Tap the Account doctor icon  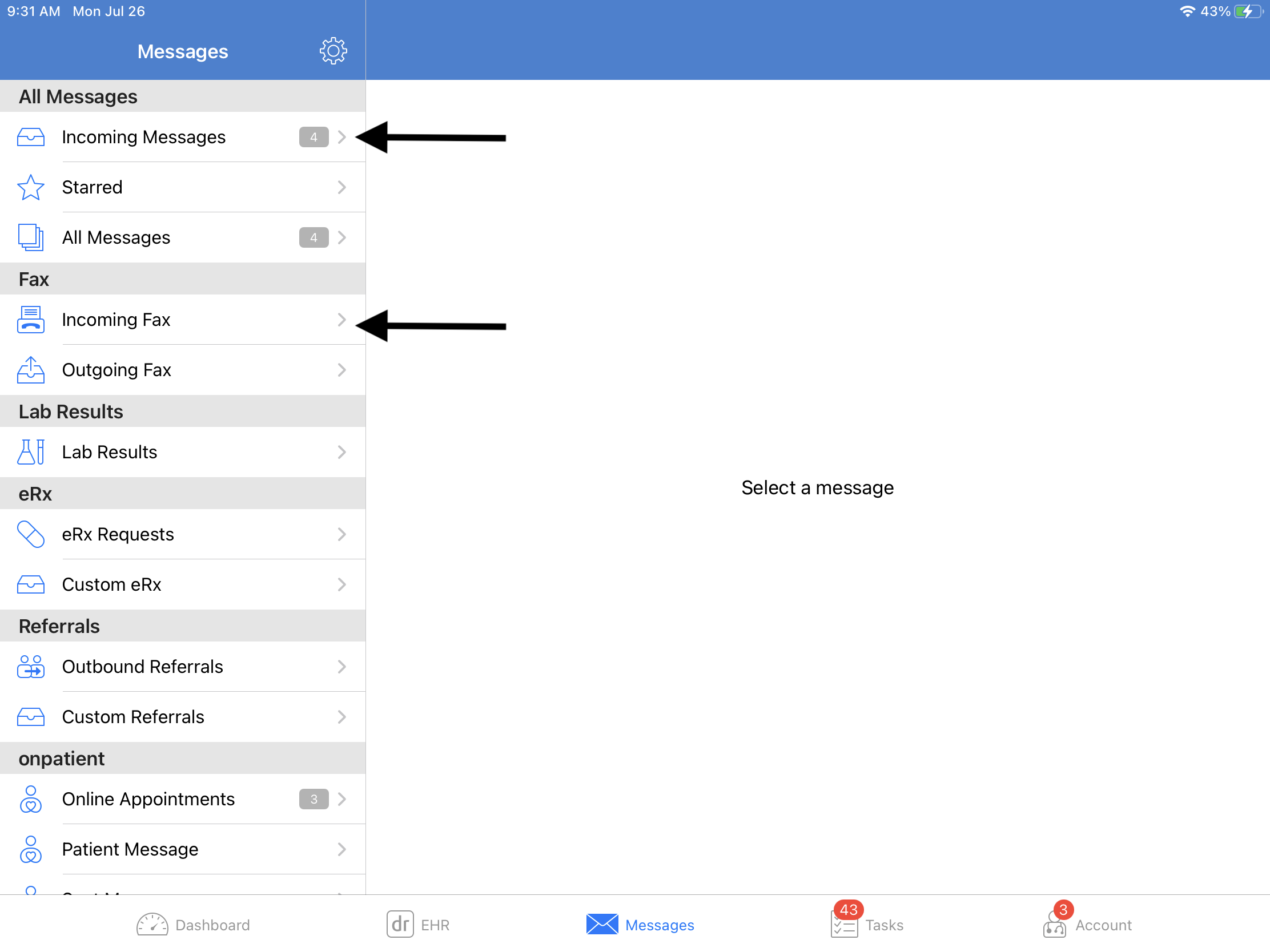click(1054, 925)
